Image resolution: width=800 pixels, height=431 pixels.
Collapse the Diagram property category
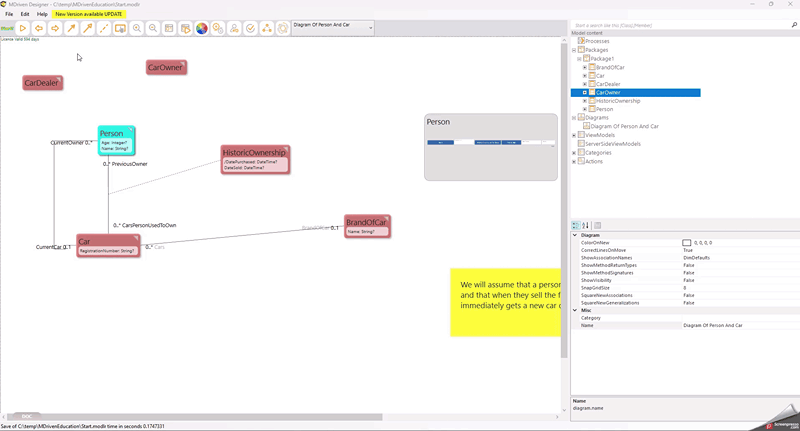[x=575, y=235]
